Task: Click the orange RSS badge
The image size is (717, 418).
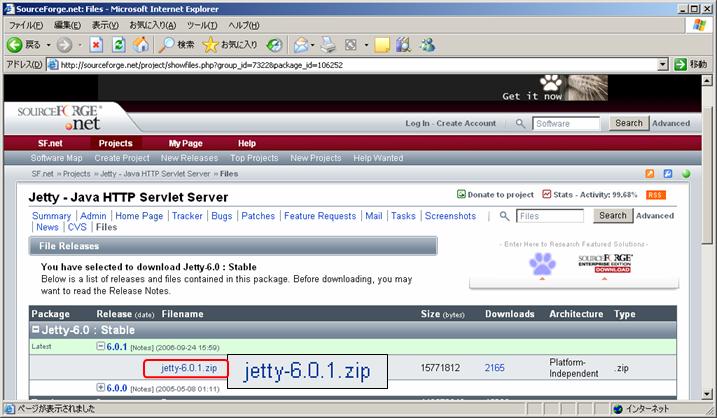Action: [656, 195]
